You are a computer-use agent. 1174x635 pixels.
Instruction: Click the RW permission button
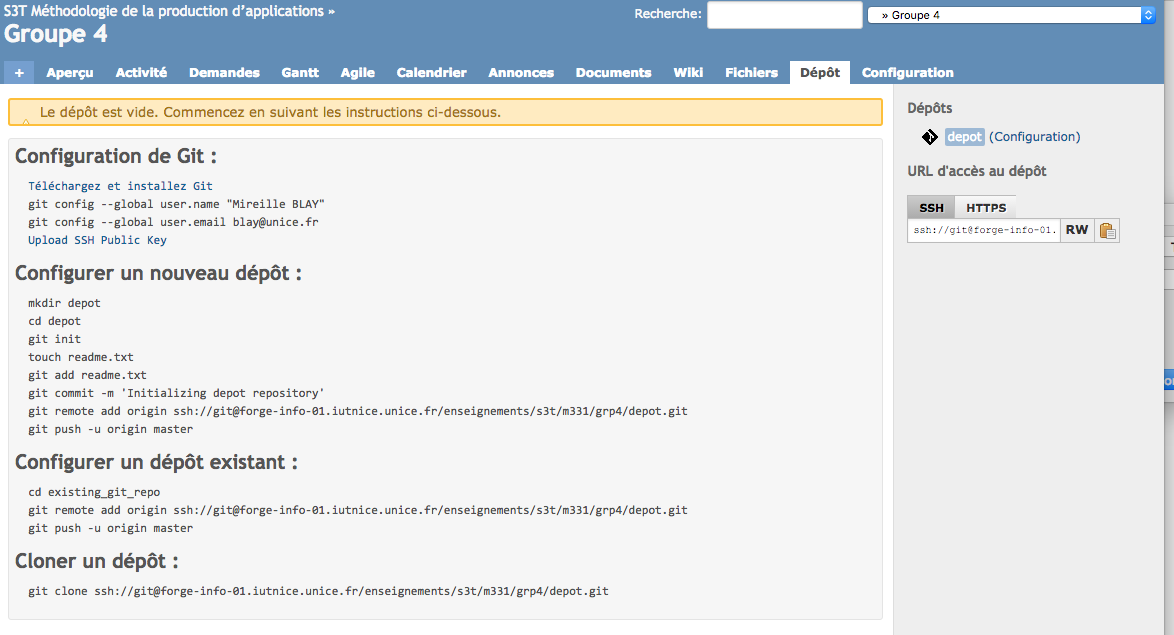click(x=1076, y=231)
